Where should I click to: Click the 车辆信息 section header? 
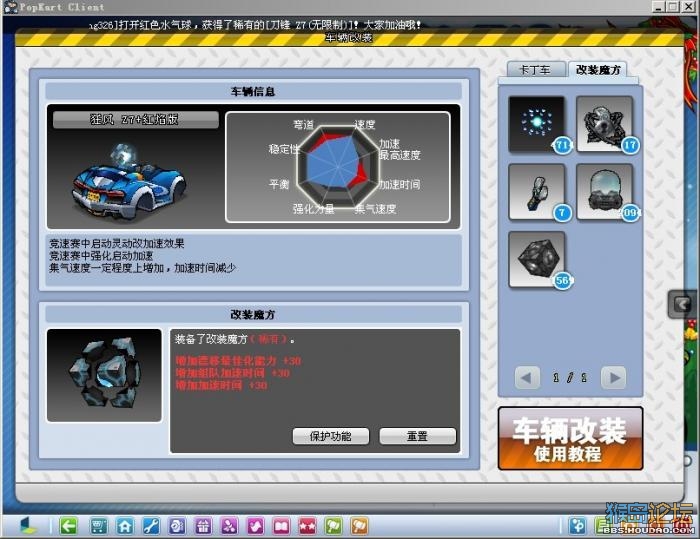[253, 92]
